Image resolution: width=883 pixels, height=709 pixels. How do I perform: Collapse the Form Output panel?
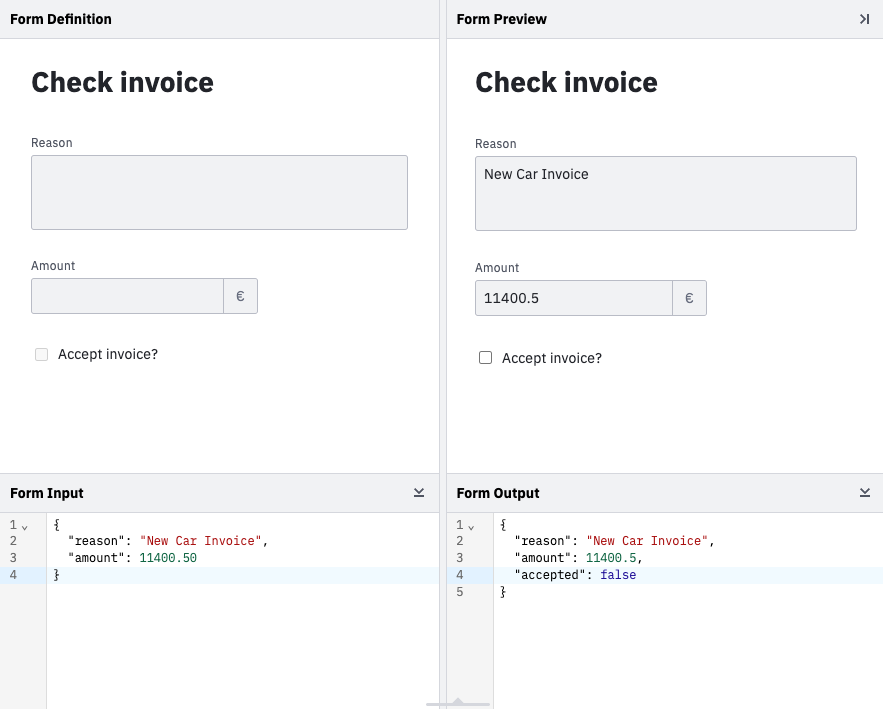tap(865, 493)
